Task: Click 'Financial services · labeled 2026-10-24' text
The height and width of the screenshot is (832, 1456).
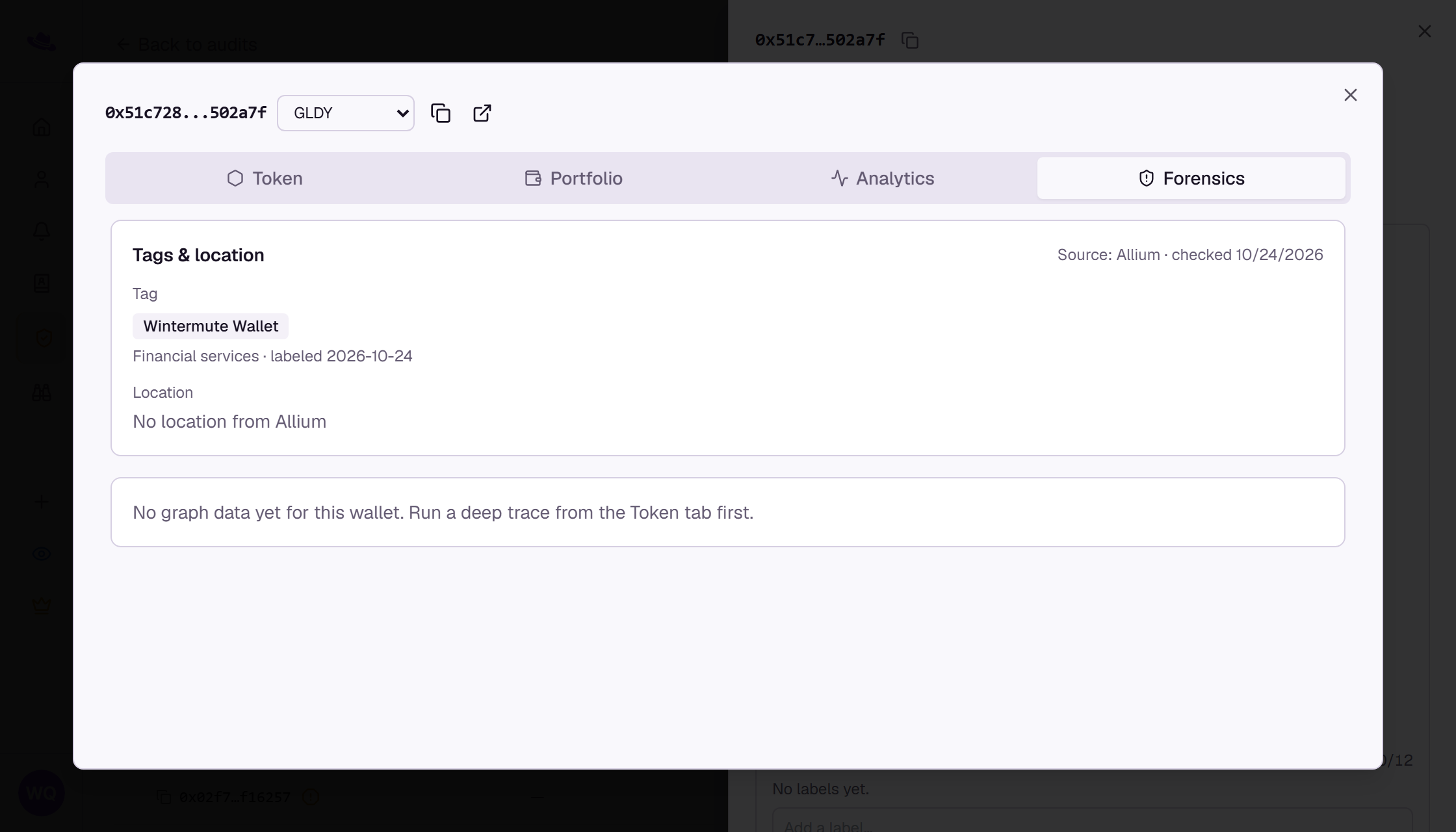Action: coord(272,356)
